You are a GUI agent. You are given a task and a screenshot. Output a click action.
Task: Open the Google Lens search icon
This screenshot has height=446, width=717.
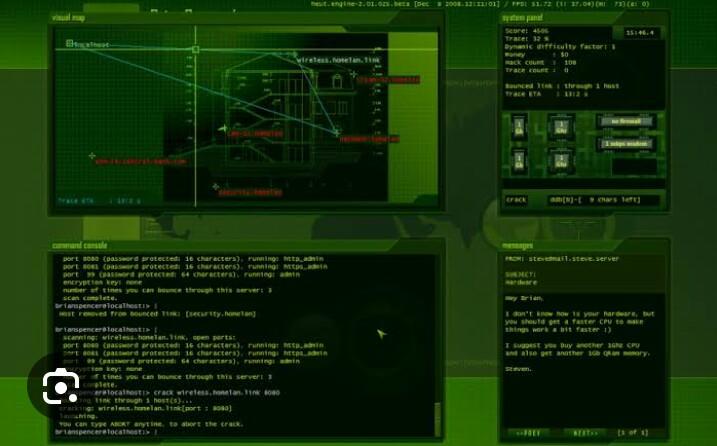(61, 387)
